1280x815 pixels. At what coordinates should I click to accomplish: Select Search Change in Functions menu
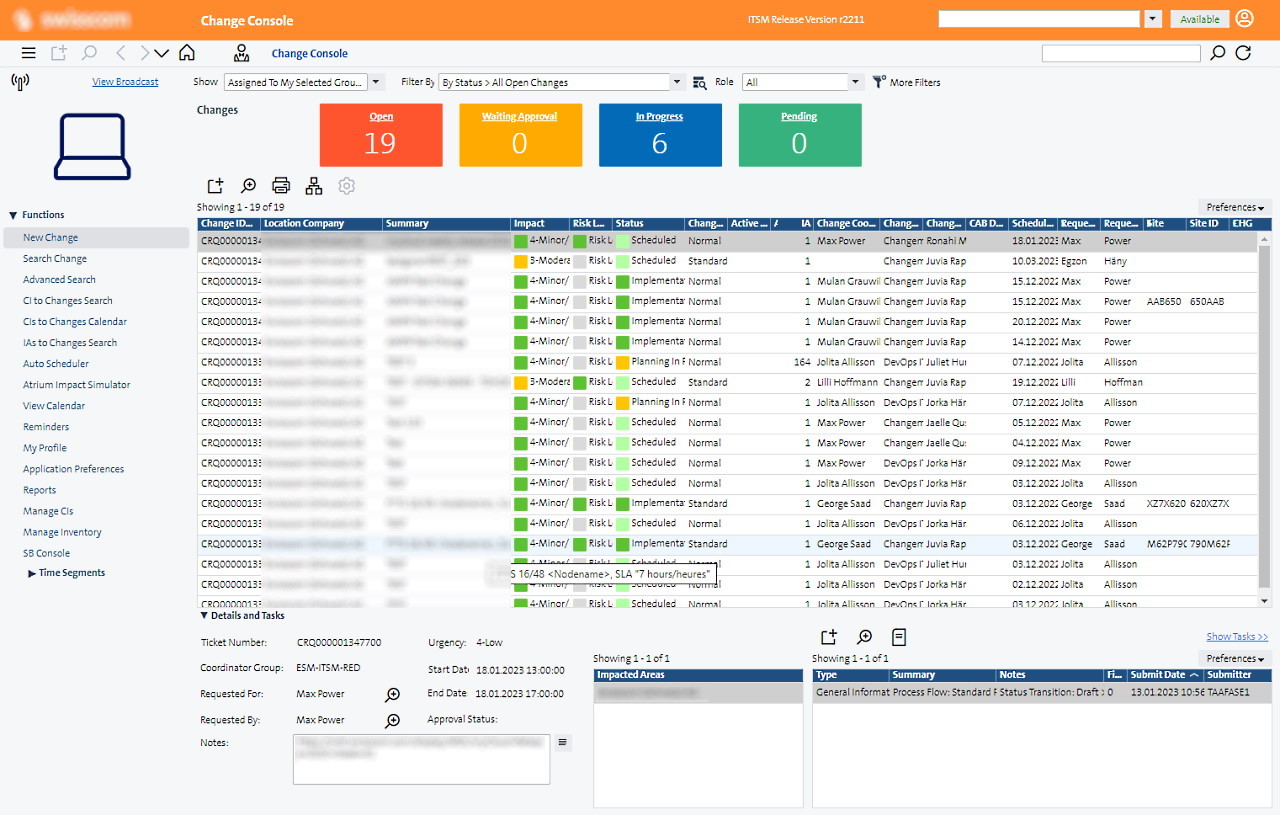[55, 259]
